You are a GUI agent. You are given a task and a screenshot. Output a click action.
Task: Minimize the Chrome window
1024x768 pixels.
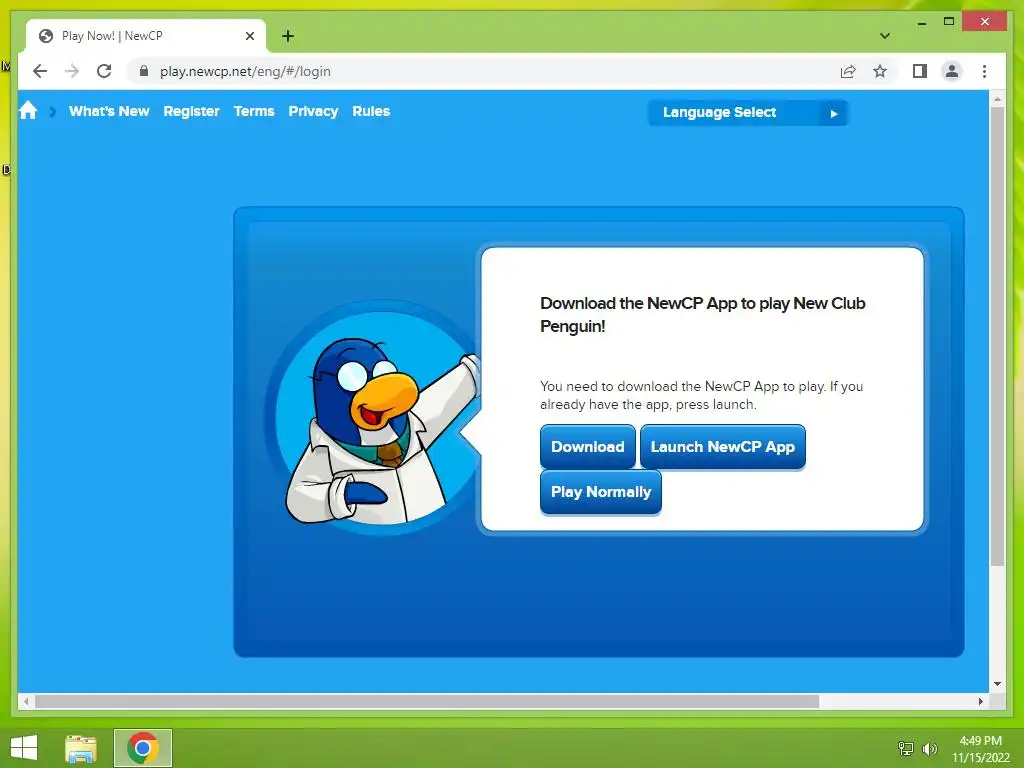coord(921,23)
